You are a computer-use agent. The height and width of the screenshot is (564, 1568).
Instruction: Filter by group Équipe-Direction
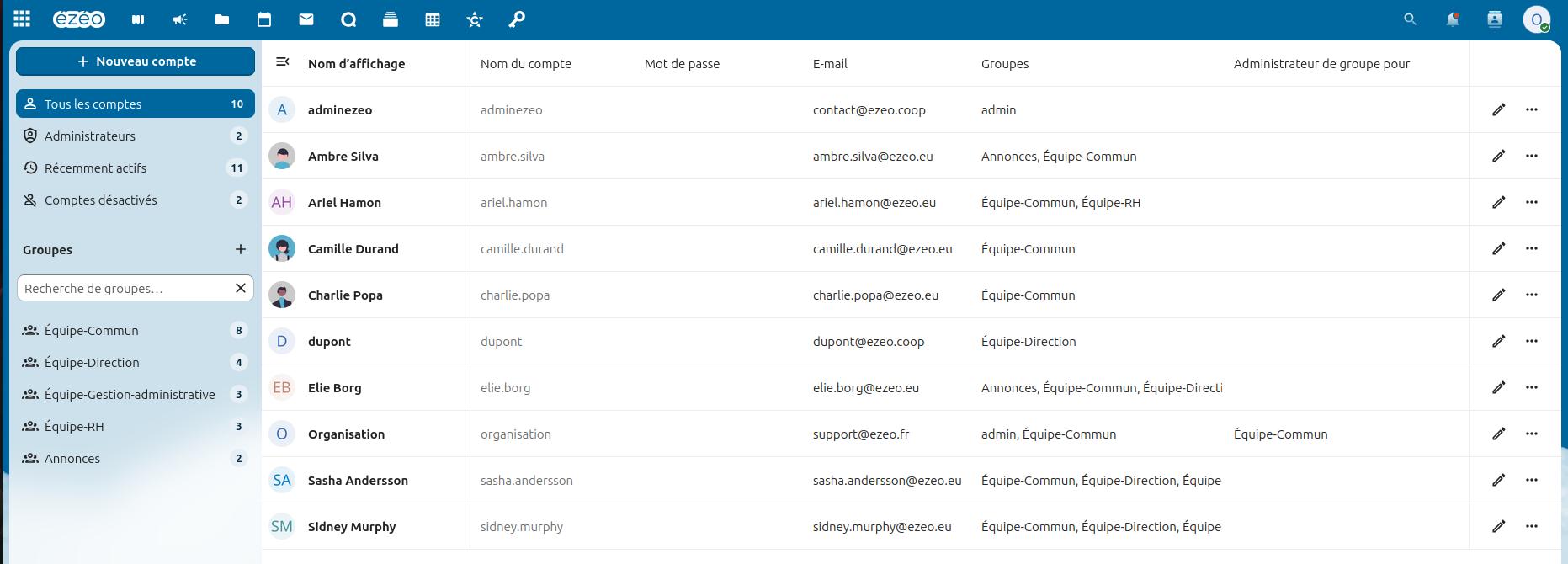(x=136, y=362)
